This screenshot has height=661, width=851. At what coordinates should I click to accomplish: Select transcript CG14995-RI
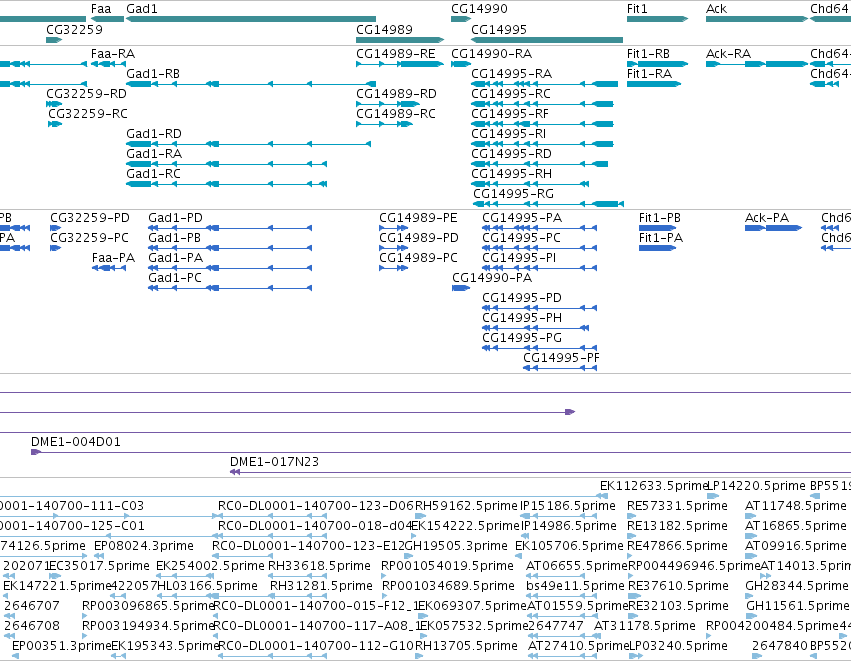click(542, 144)
